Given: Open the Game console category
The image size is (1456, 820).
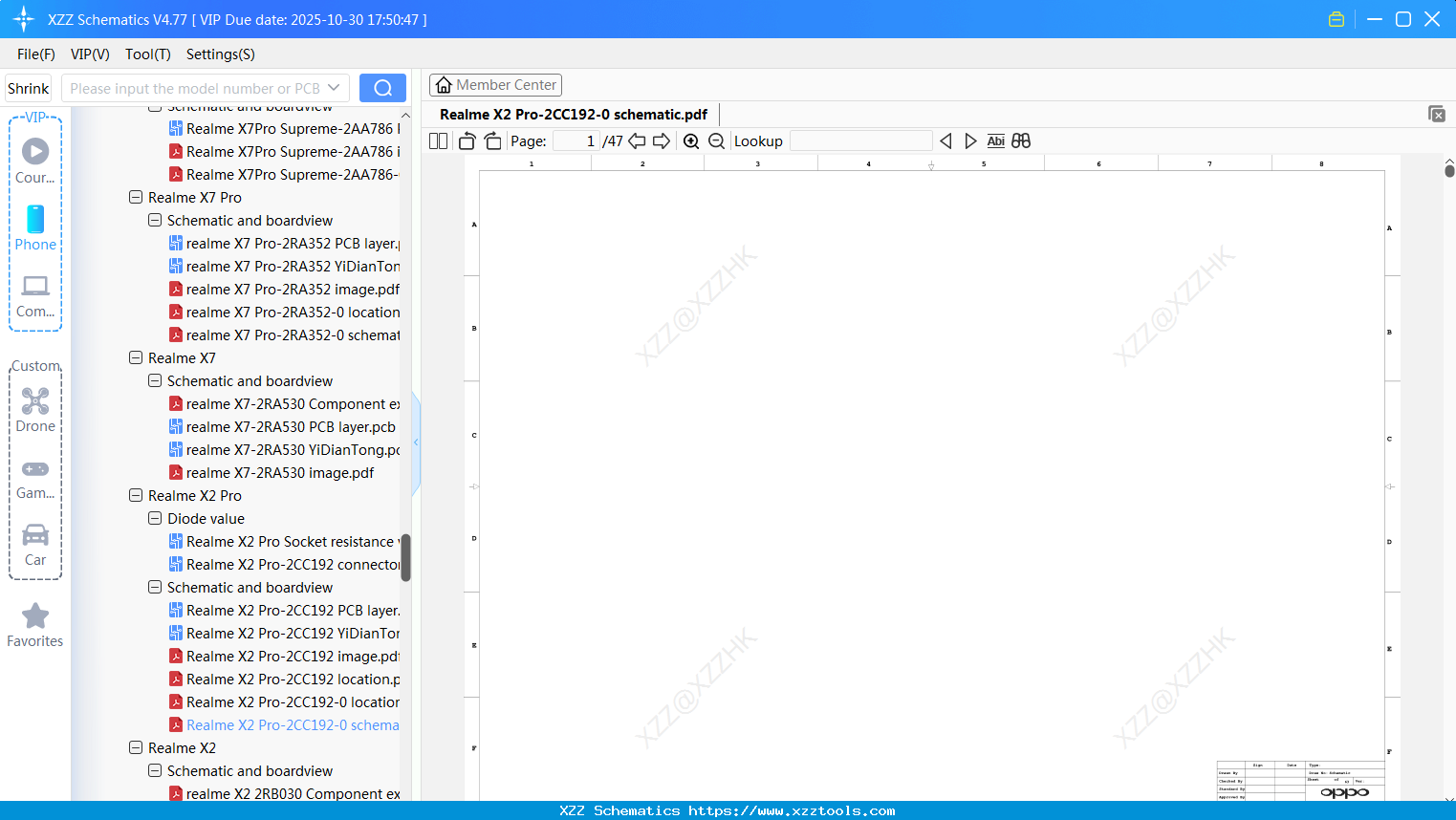Looking at the screenshot, I should tap(35, 478).
